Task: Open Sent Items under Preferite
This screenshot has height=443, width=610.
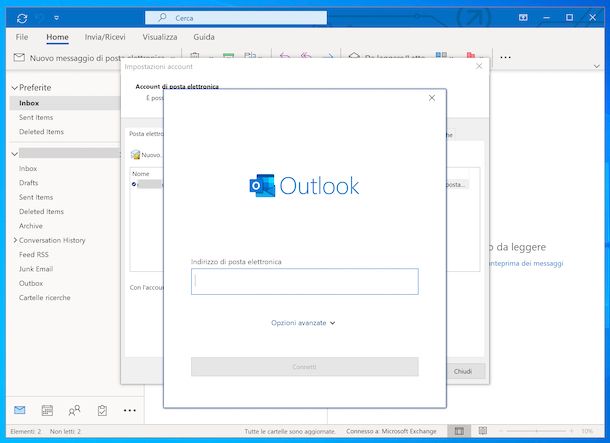Action: click(x=36, y=117)
